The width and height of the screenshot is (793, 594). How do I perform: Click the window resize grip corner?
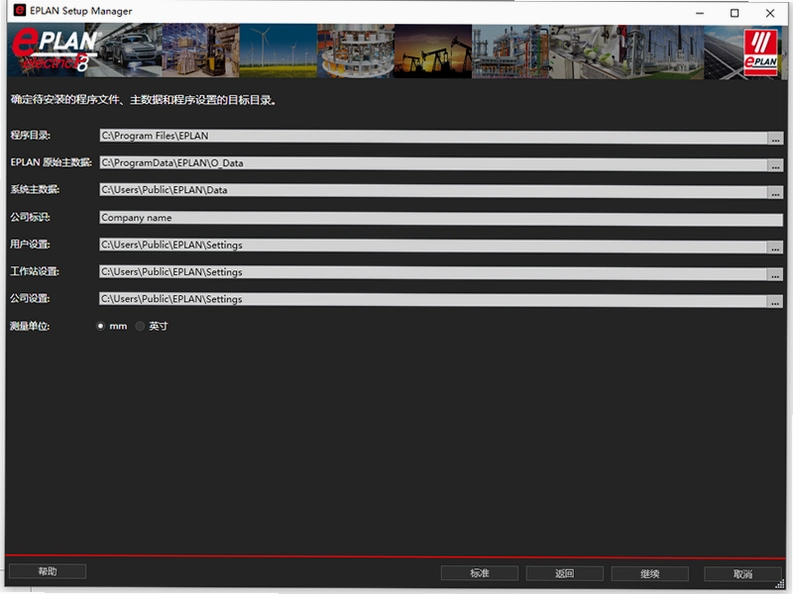click(x=780, y=584)
